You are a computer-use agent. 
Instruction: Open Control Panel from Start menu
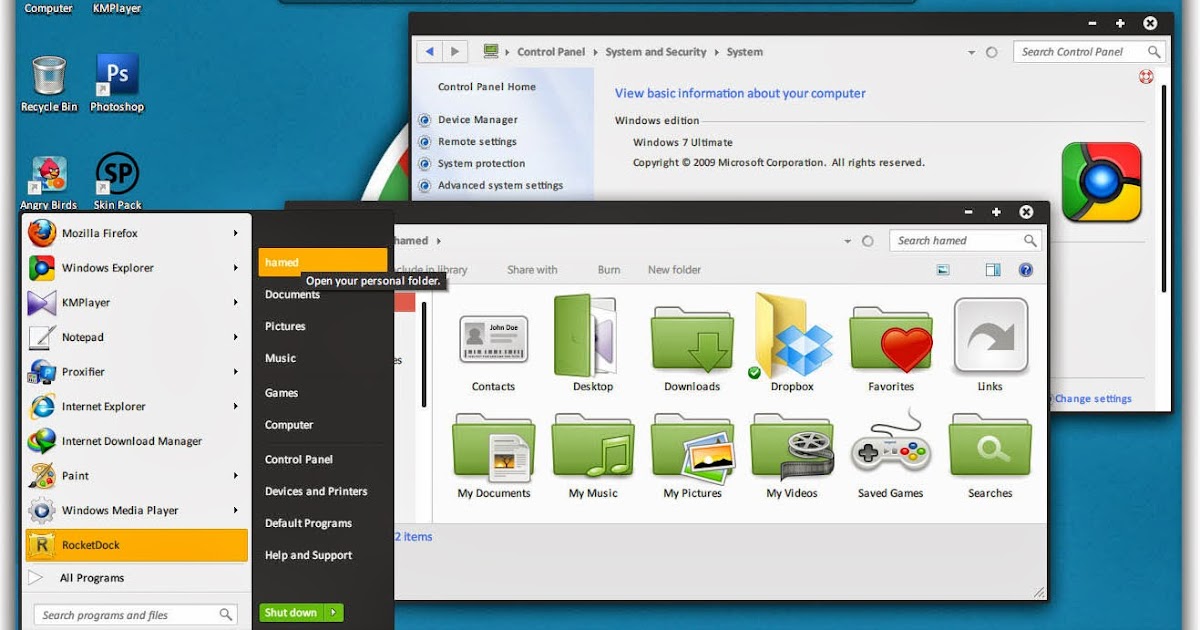tap(298, 460)
